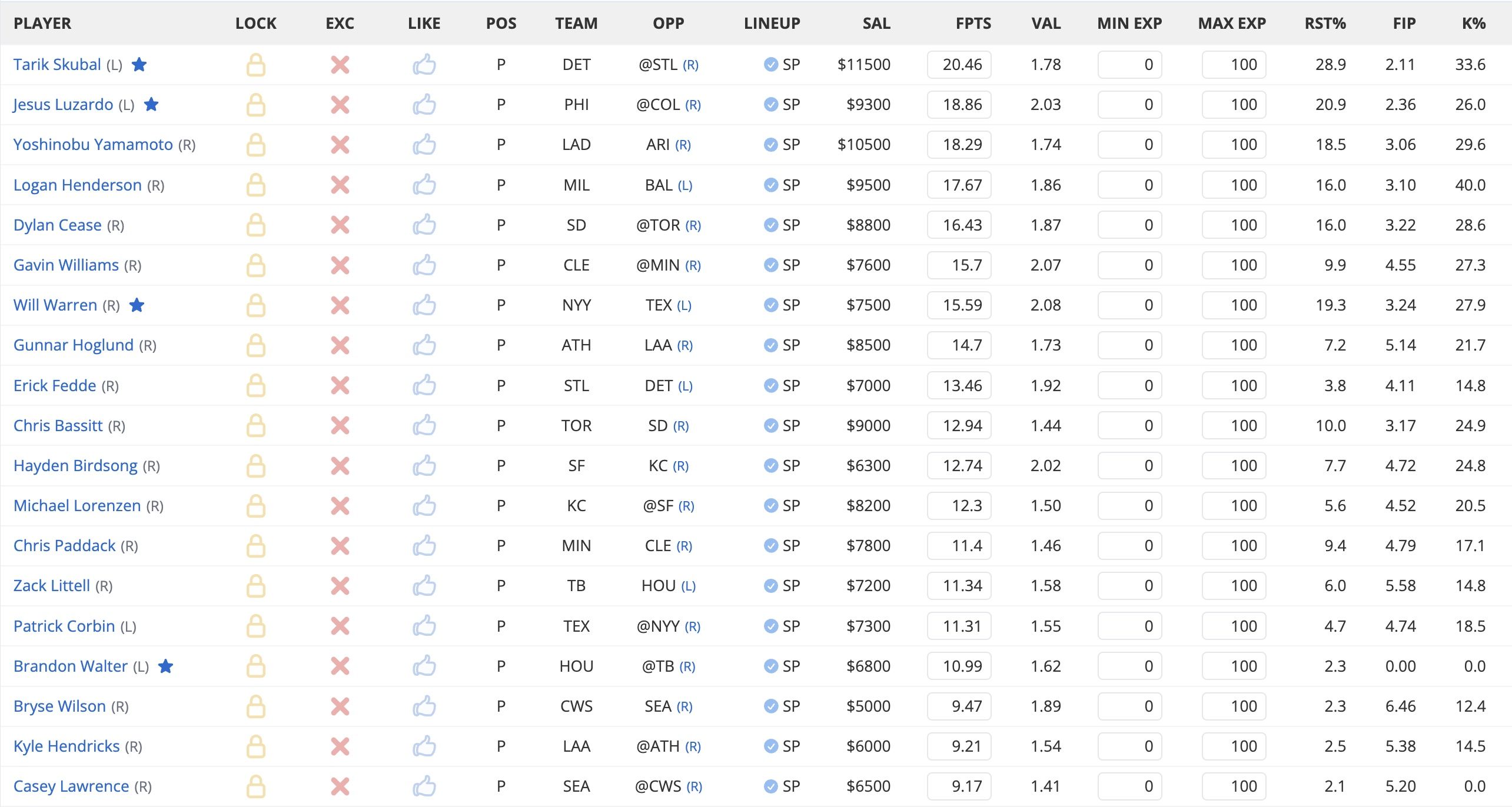Exclude Erick Fedde with red X
Image resolution: width=1512 pixels, height=807 pixels.
340,385
